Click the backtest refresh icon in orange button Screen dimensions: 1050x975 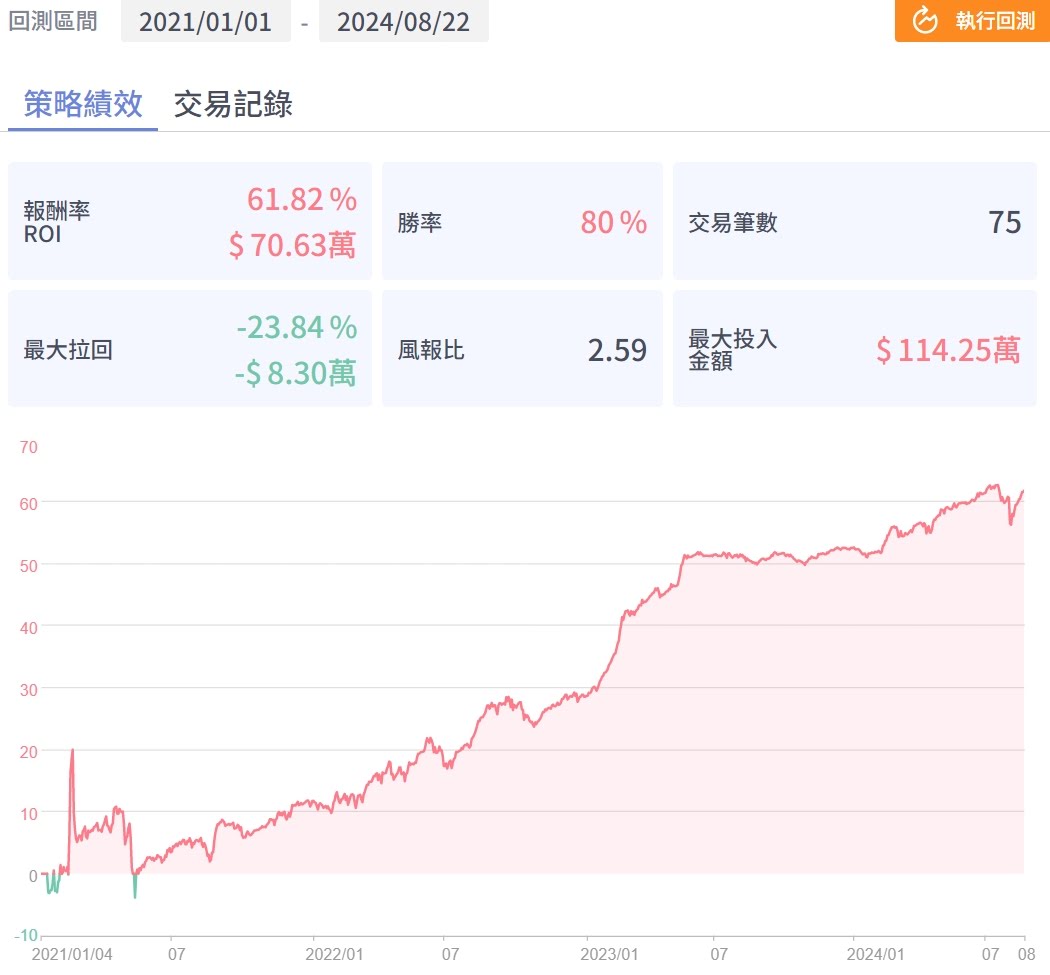click(x=926, y=21)
